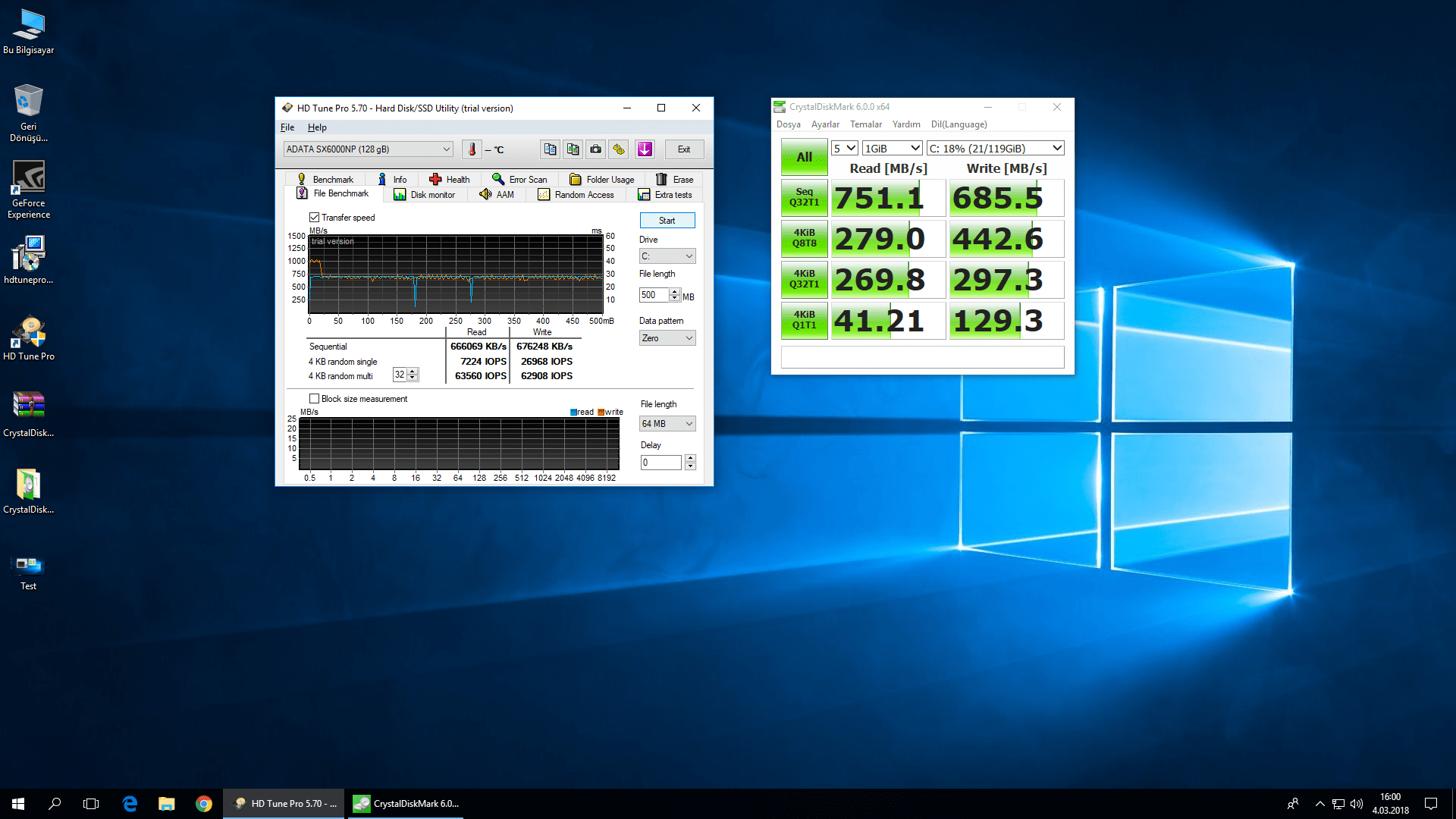Open the Data pattern Zero dropdown

pos(667,338)
